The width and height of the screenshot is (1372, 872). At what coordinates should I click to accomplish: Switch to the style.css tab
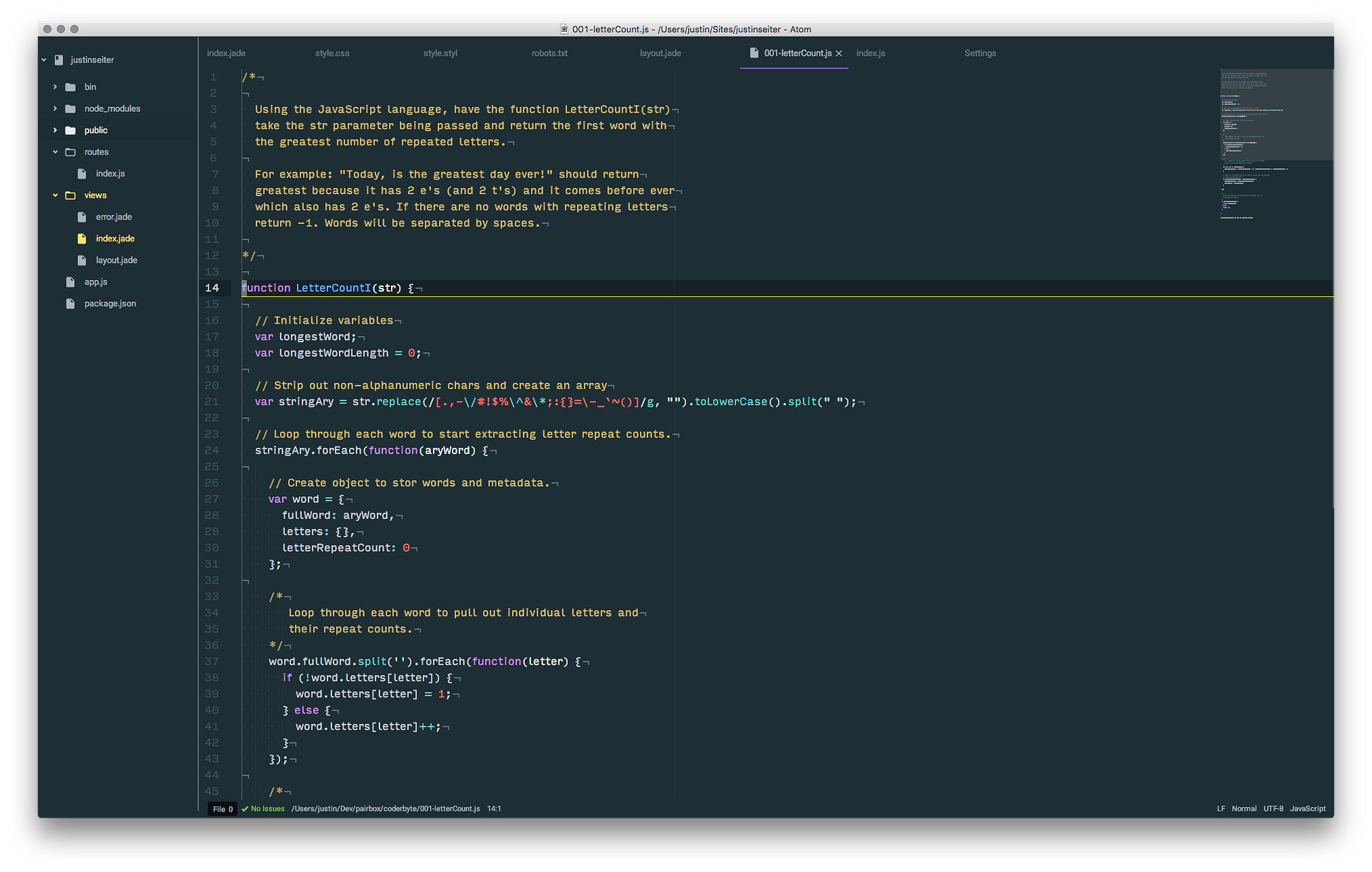click(332, 54)
